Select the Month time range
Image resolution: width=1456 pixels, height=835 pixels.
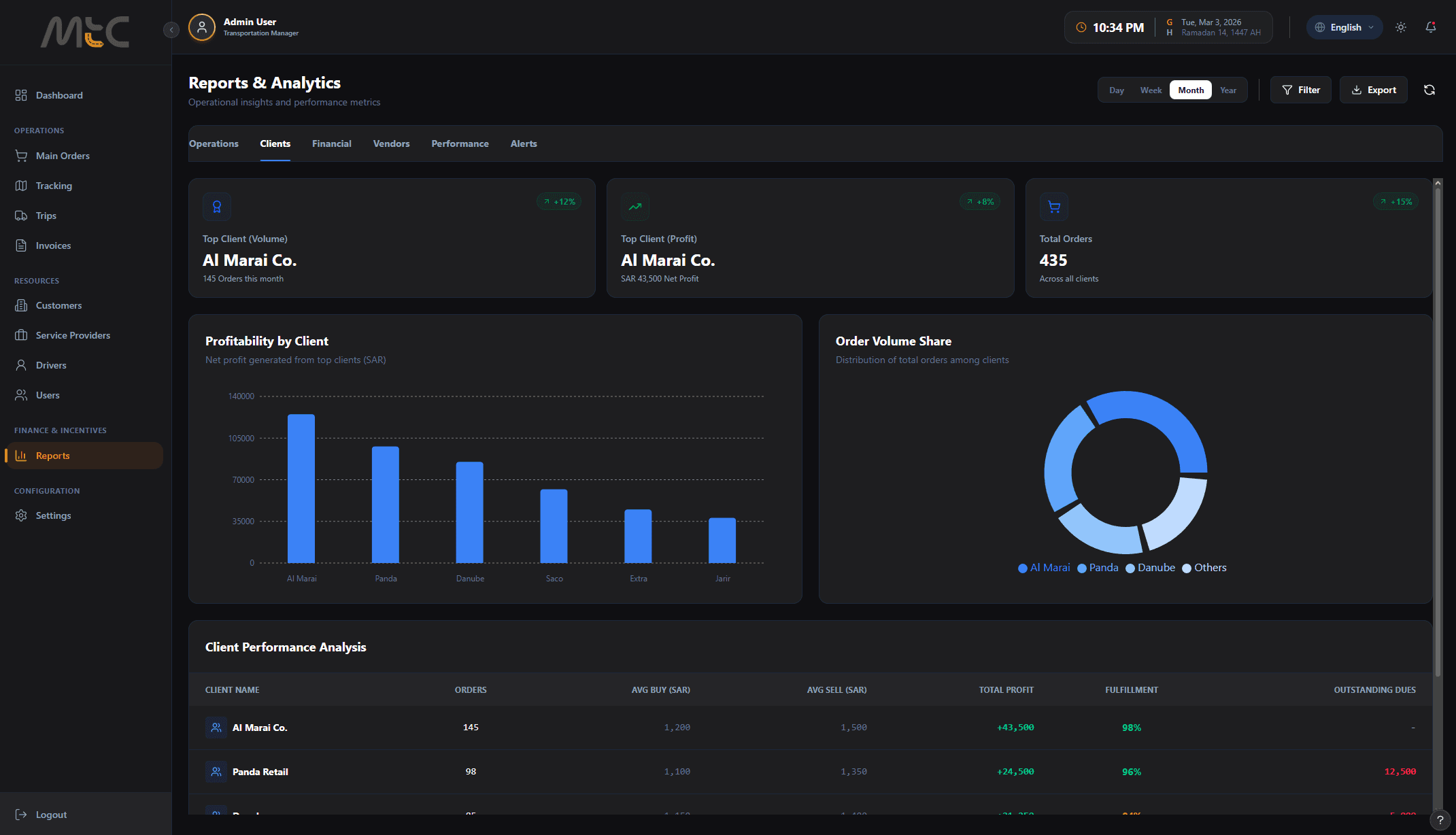[x=1191, y=90]
